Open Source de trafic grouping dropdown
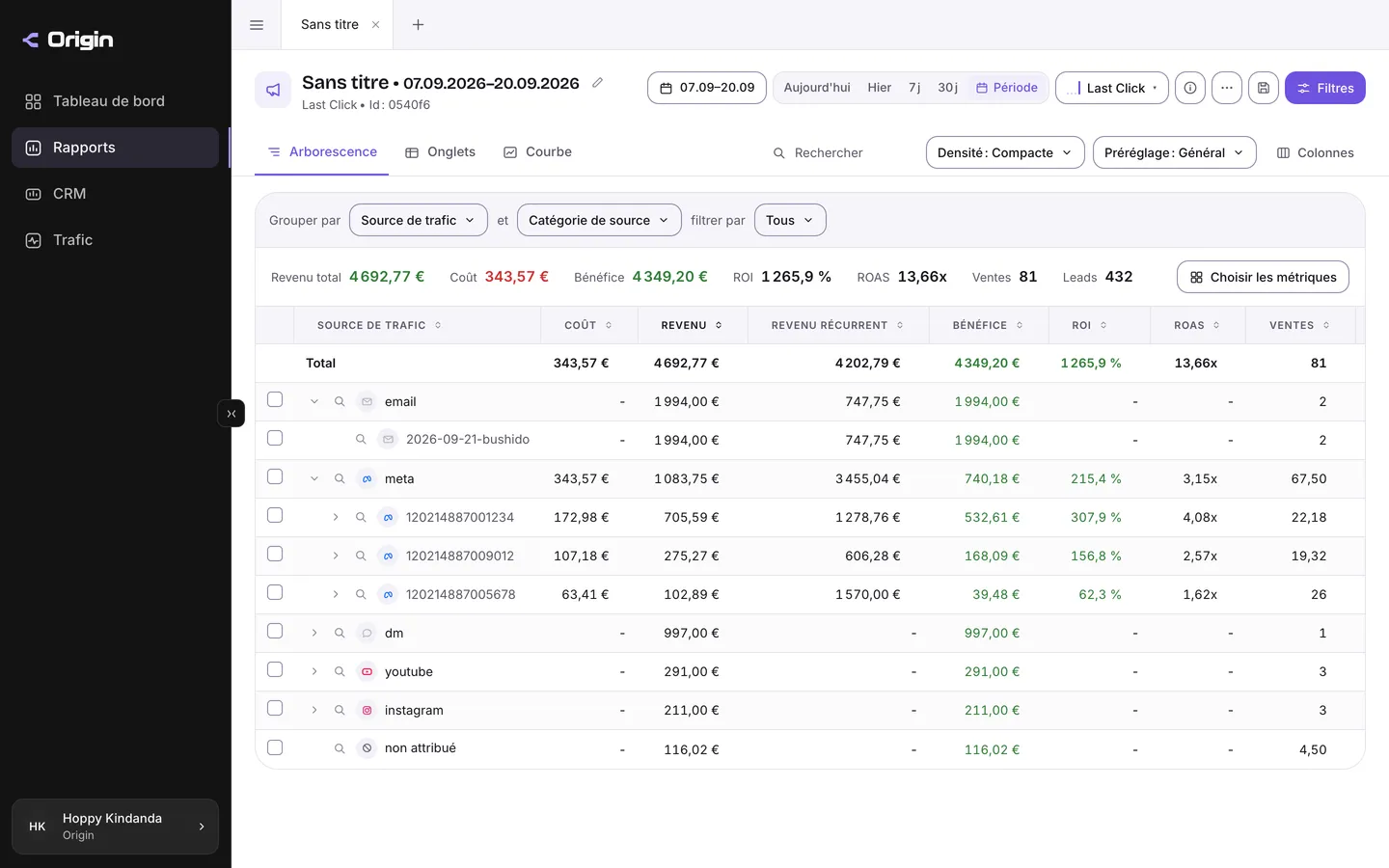This screenshot has width=1389, height=868. pyautogui.click(x=419, y=220)
